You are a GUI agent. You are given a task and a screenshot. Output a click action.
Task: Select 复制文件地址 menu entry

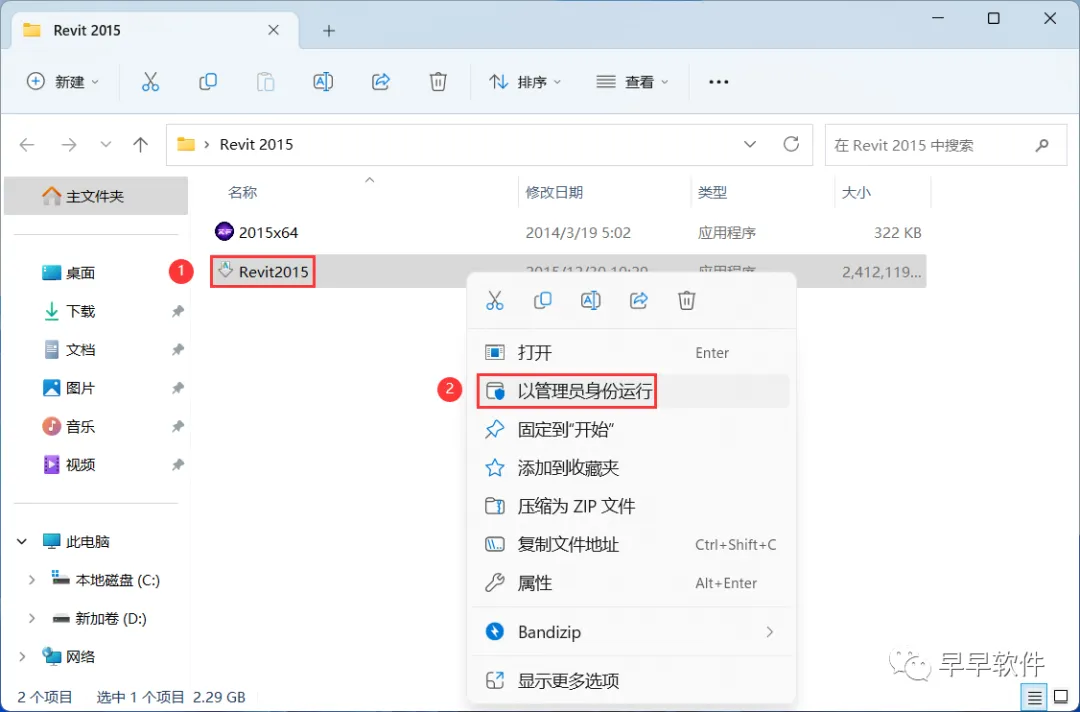[x=632, y=545]
